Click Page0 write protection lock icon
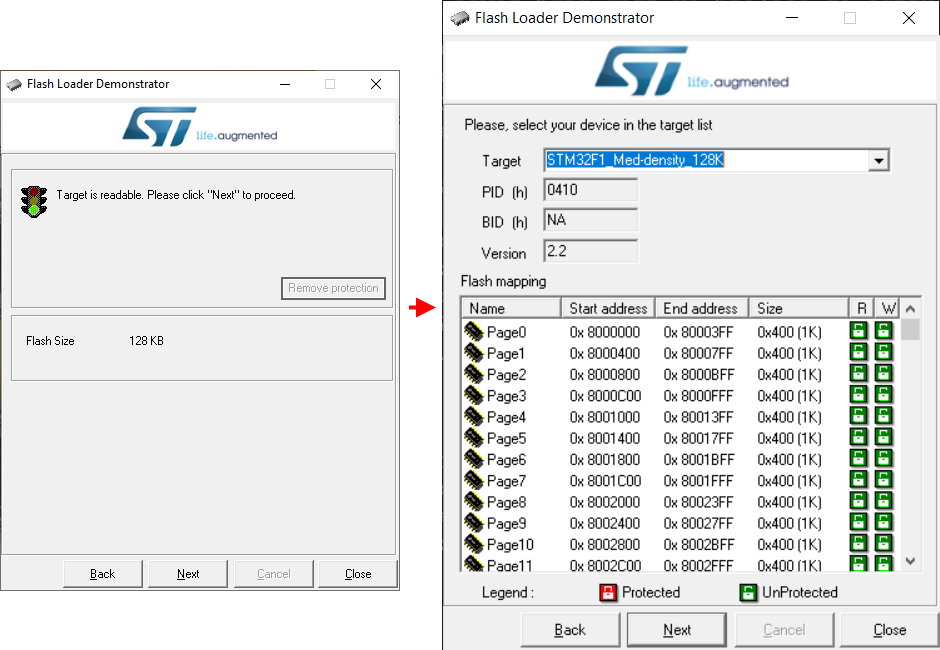The width and height of the screenshot is (940, 650). tap(883, 330)
